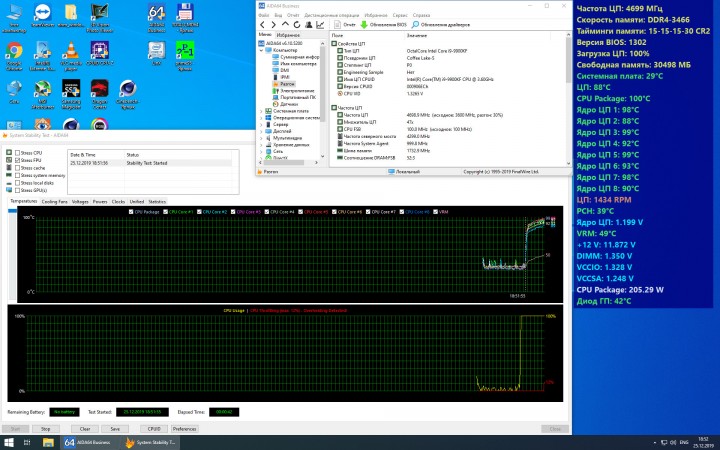Click the Save button in stability test
The image size is (720, 450).
(115, 429)
